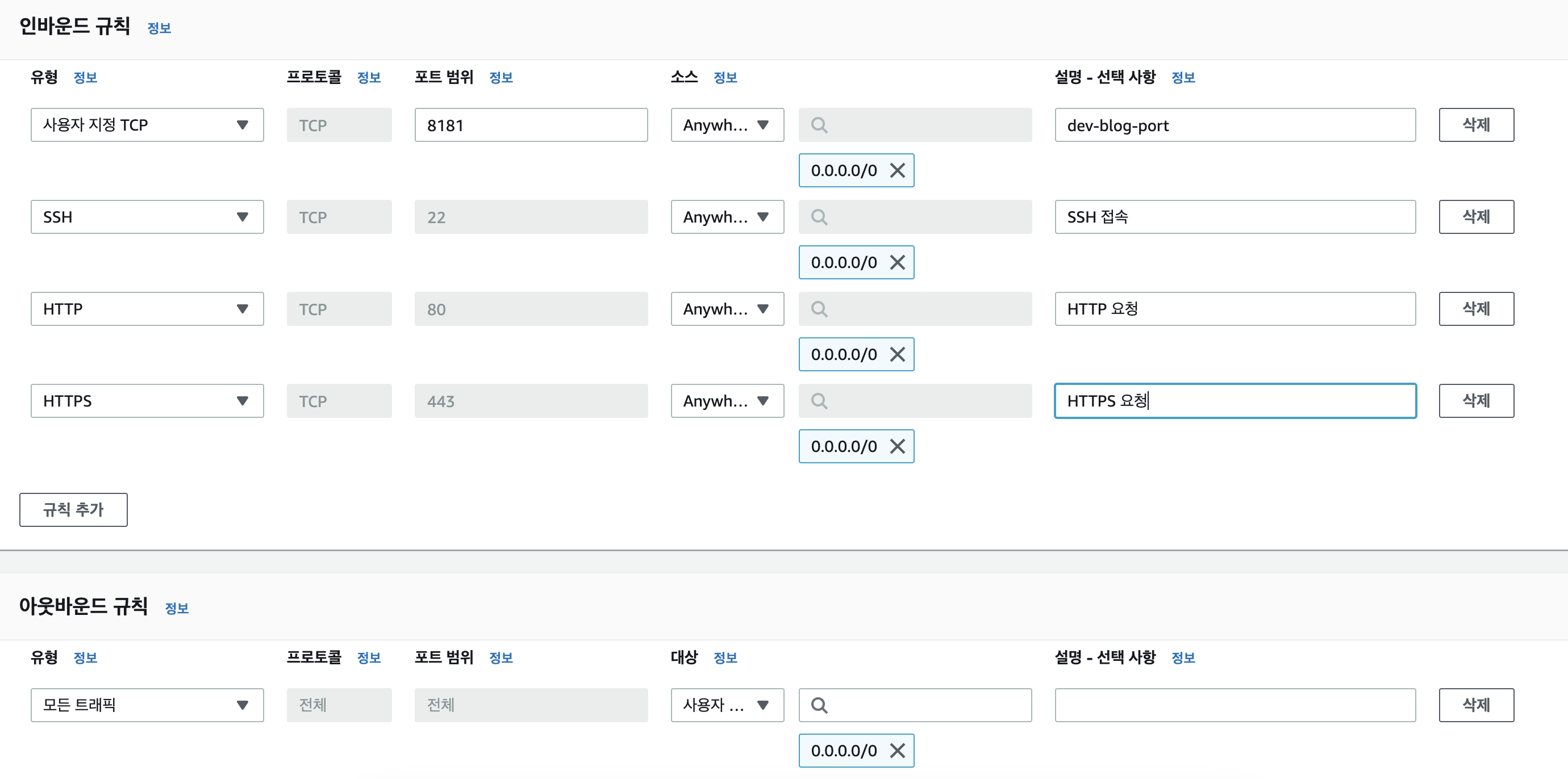Click search icon in HTTPS source field
This screenshot has width=1568, height=779.
(819, 401)
